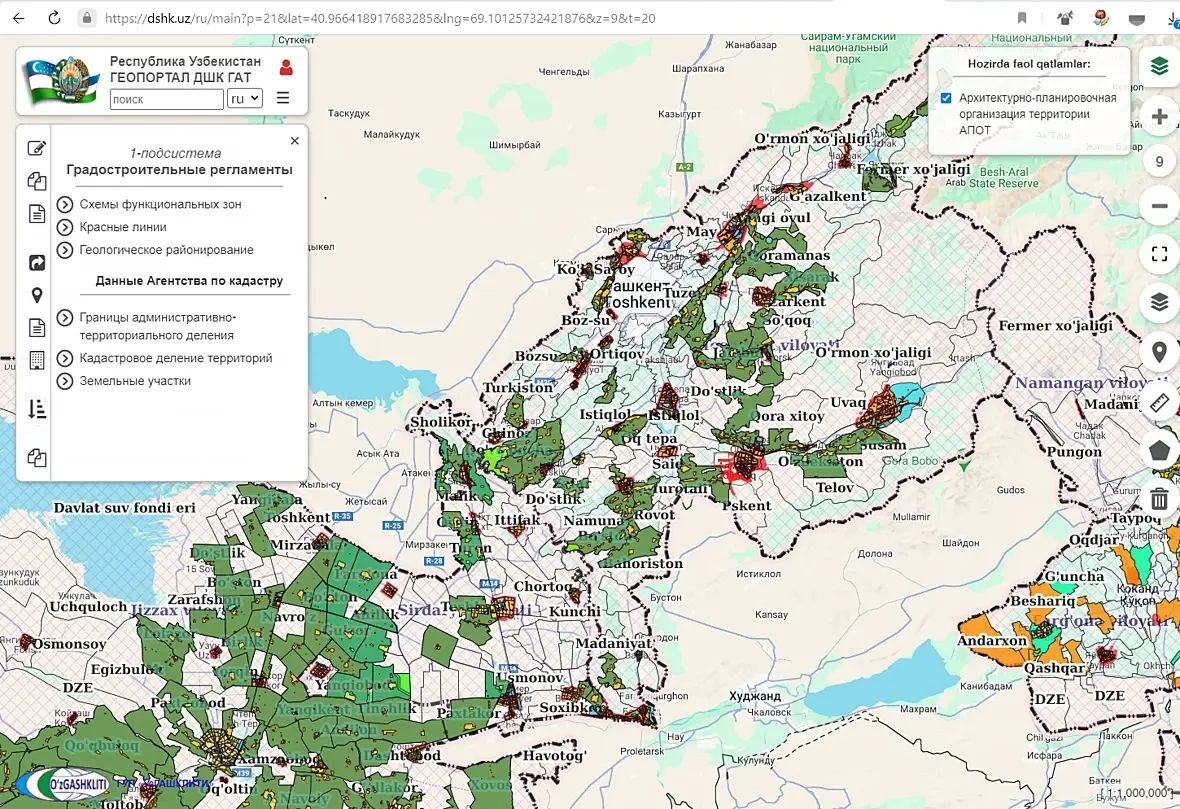Click the Davlat suv fondi eri label

pyautogui.click(x=124, y=508)
